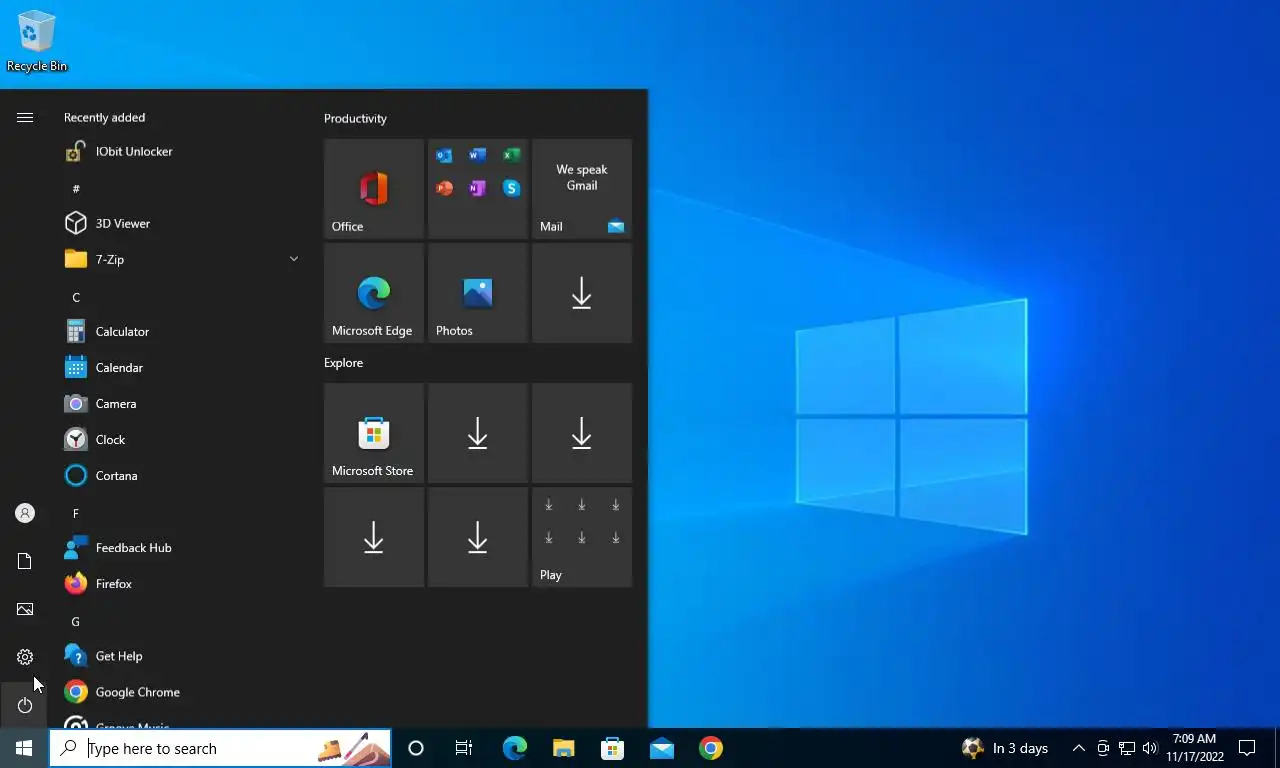
Task: Open the Documents shortcut in Start sidebar
Action: (x=25, y=561)
